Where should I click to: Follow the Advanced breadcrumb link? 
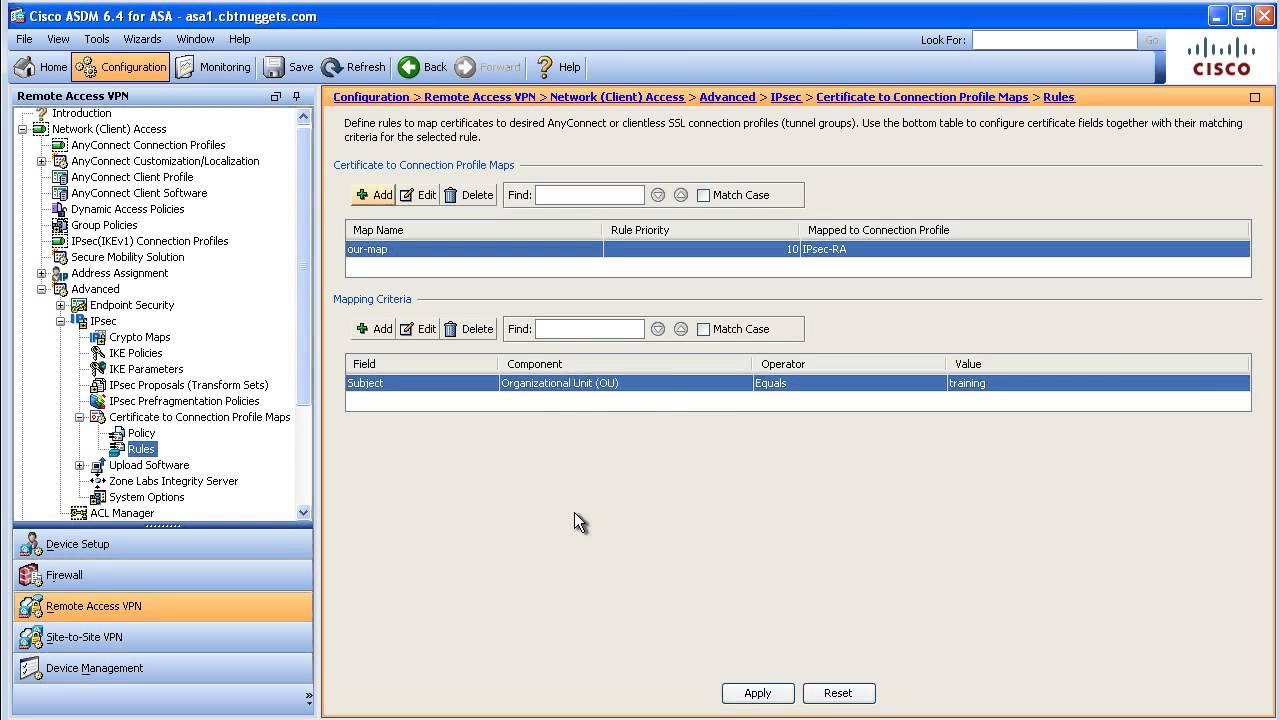pos(727,97)
